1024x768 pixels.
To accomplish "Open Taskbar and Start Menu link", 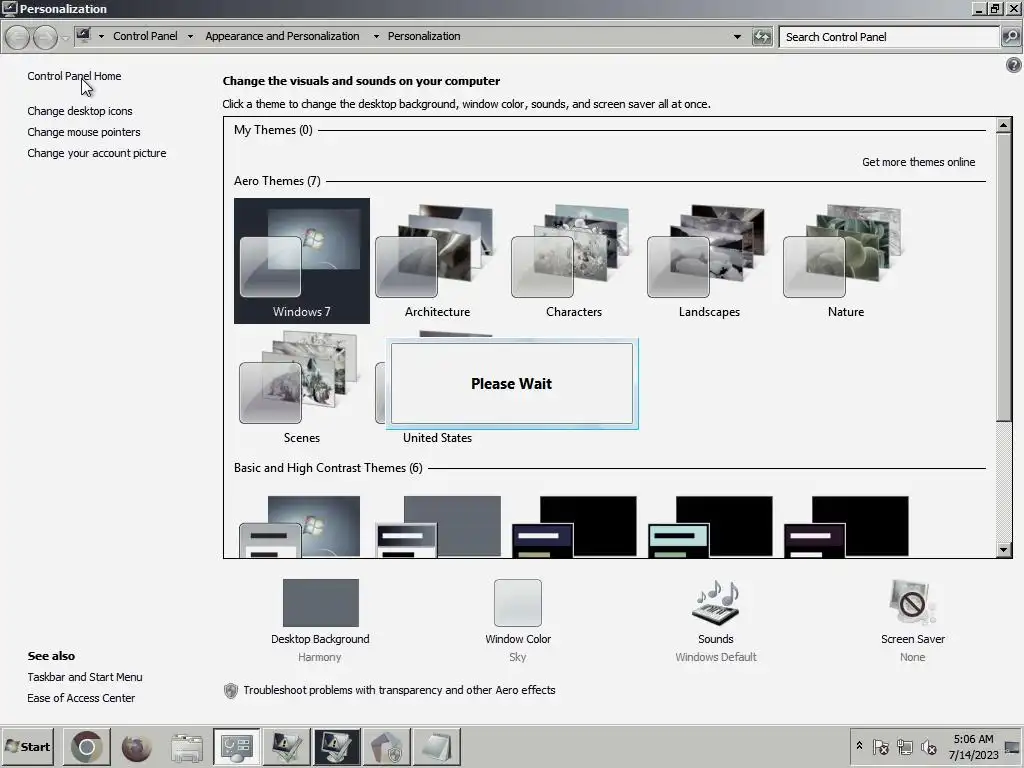I will point(85,677).
